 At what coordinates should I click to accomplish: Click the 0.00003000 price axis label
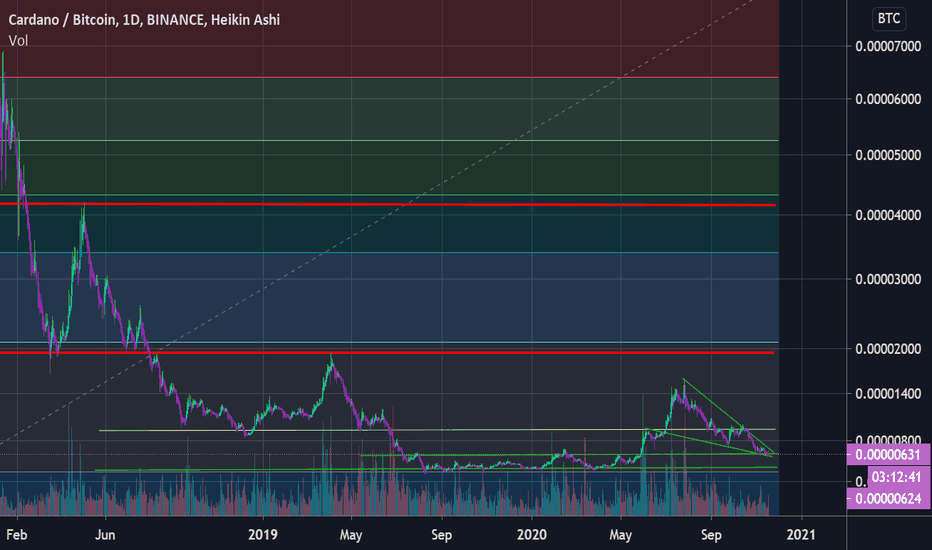pos(888,279)
